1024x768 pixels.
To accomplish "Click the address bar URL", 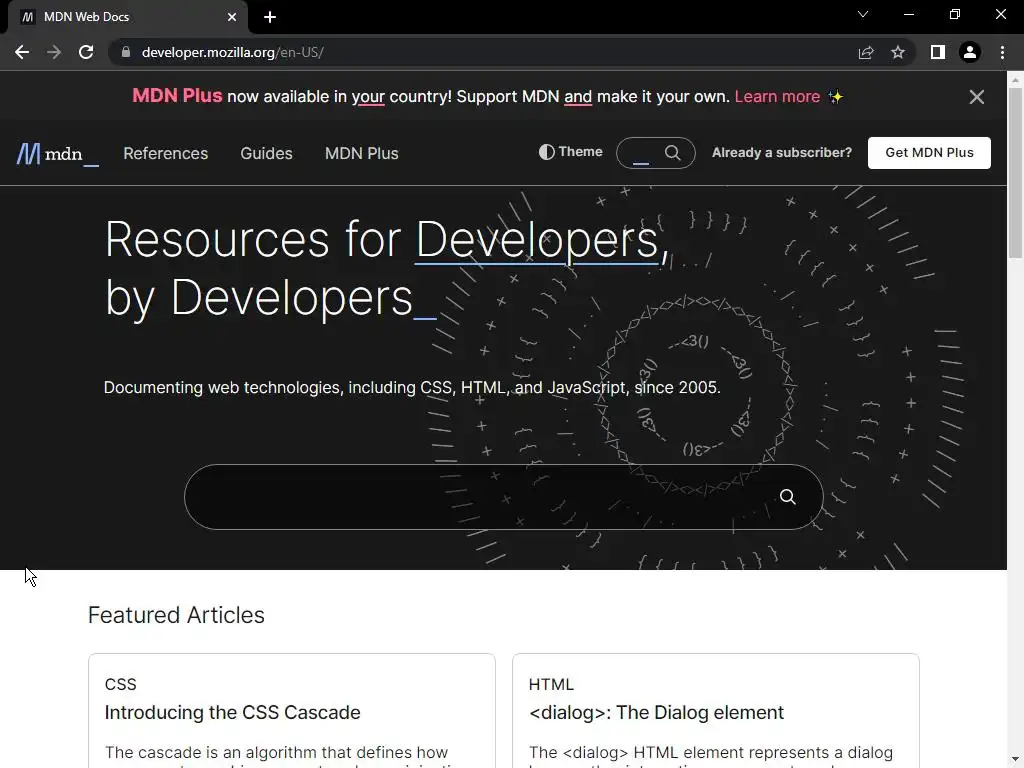I will (x=232, y=52).
